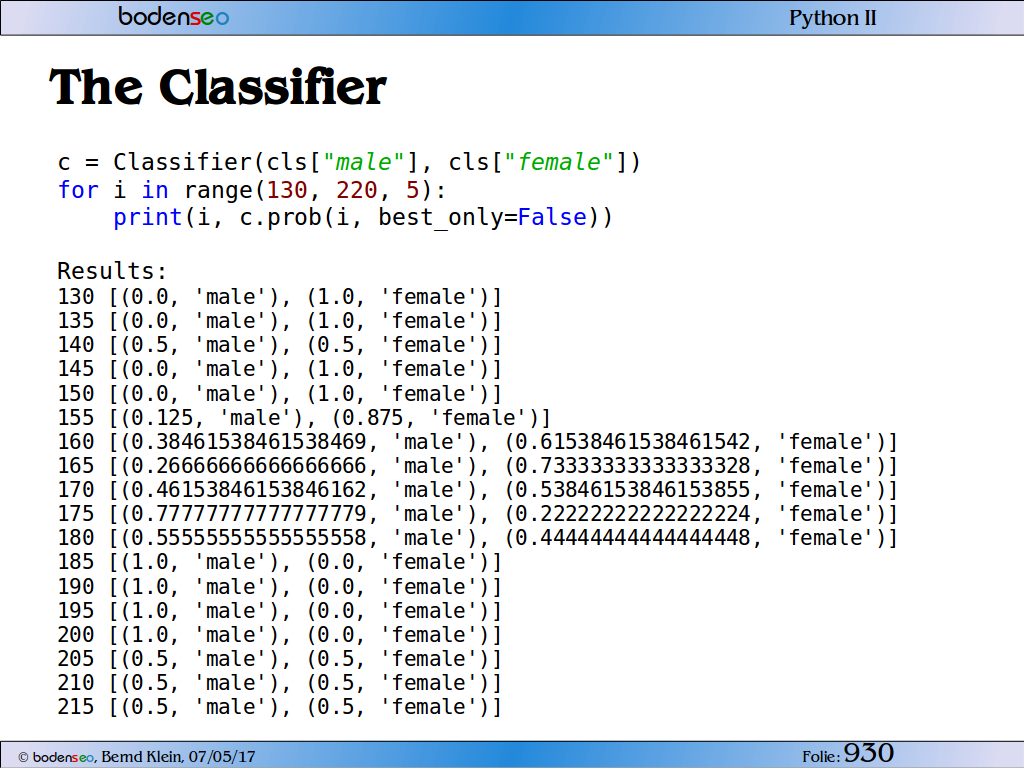The height and width of the screenshot is (768, 1024).
Task: Select the slide title 'The Classifier'
Action: 217,87
